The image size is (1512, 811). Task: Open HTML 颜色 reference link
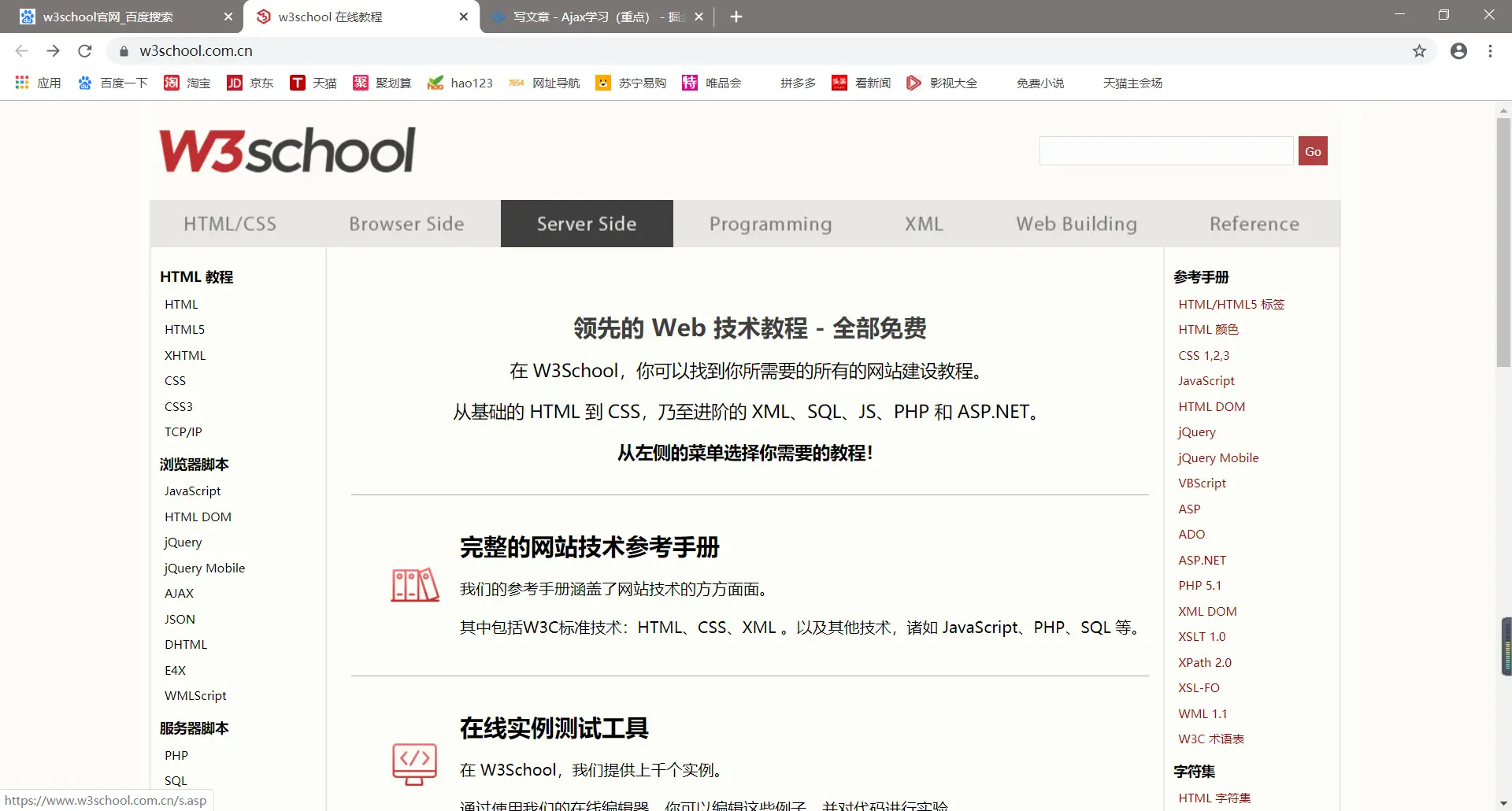(x=1208, y=330)
